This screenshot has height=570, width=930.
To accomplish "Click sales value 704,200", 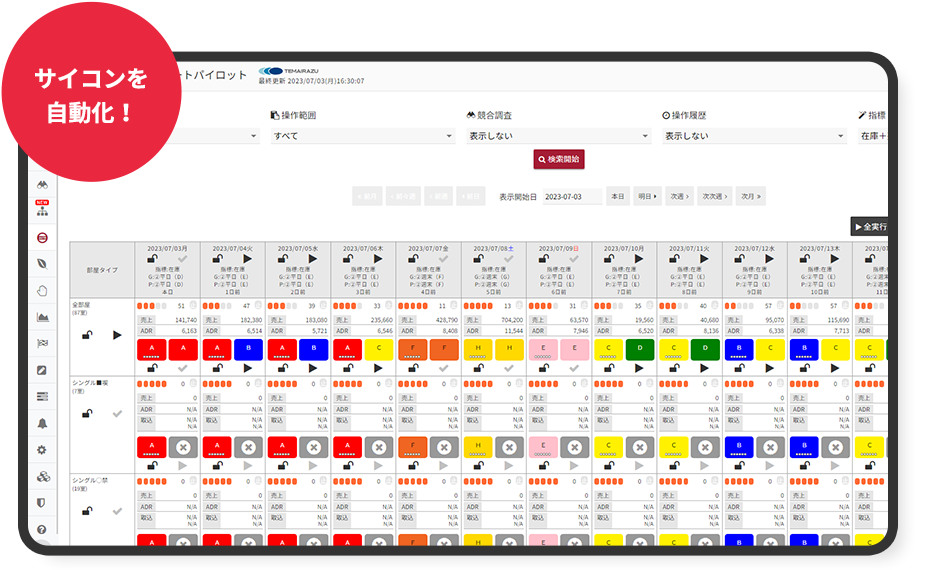I will tap(512, 320).
